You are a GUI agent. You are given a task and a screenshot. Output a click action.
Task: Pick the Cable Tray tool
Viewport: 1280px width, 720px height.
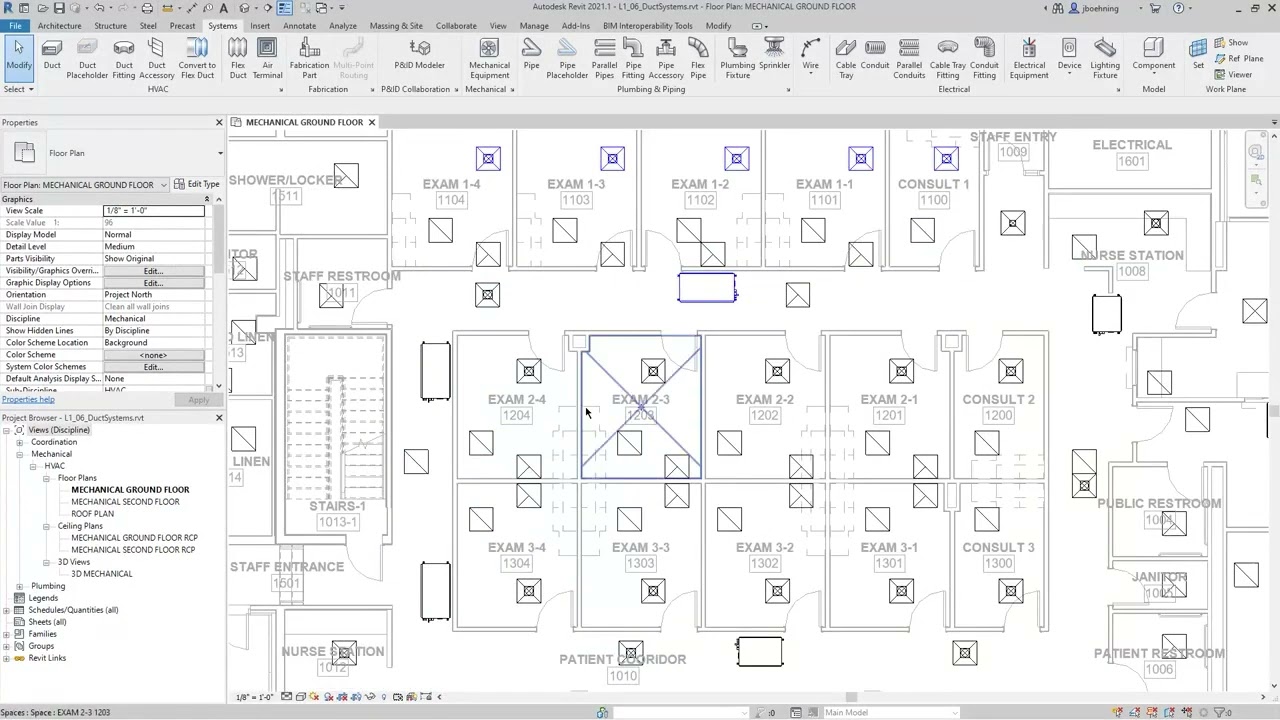[x=846, y=57]
